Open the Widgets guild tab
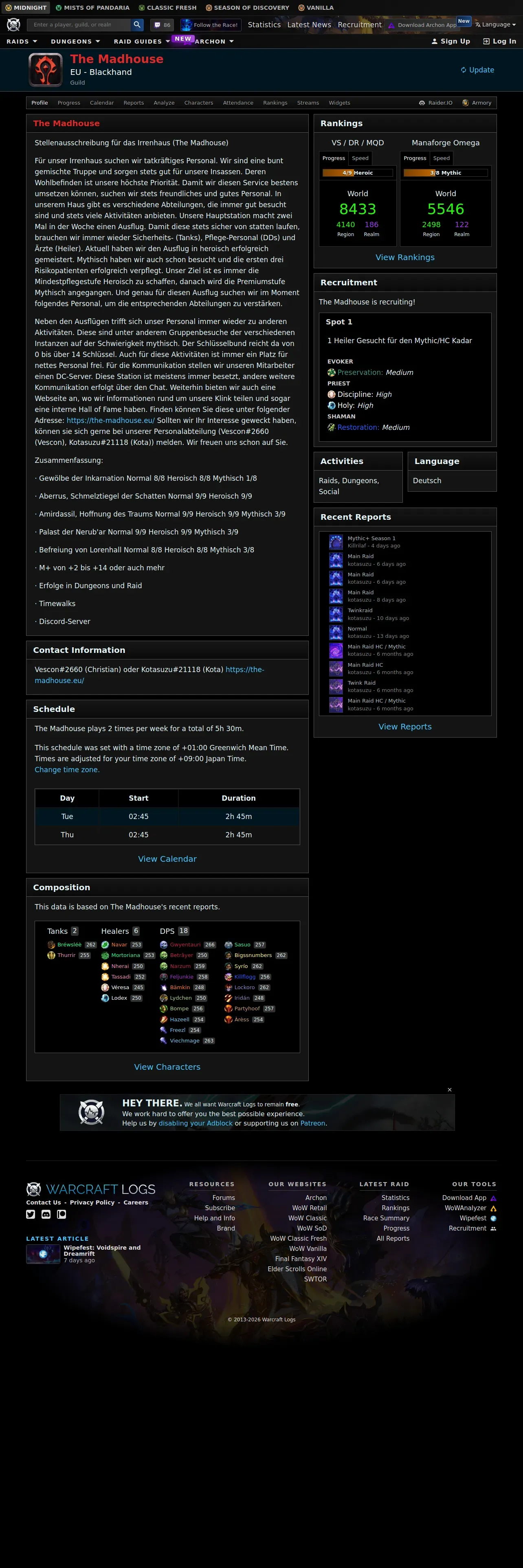 (340, 103)
